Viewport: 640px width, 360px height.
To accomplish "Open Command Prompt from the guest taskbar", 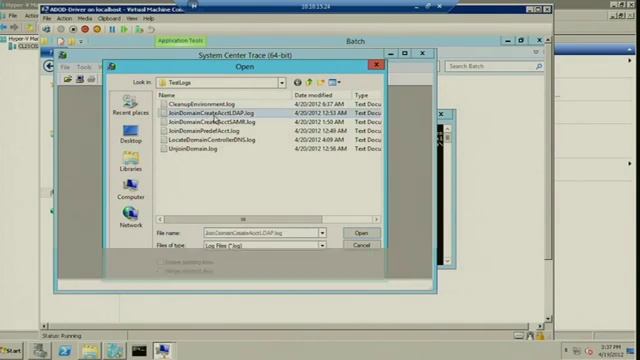I will pyautogui.click(x=139, y=351).
